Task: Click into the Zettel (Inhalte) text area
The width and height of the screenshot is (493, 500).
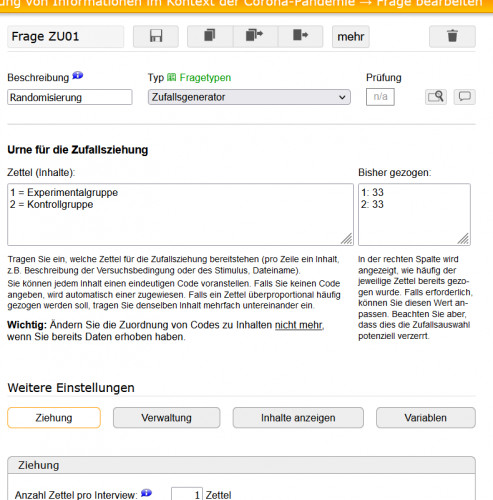Action: 180,214
